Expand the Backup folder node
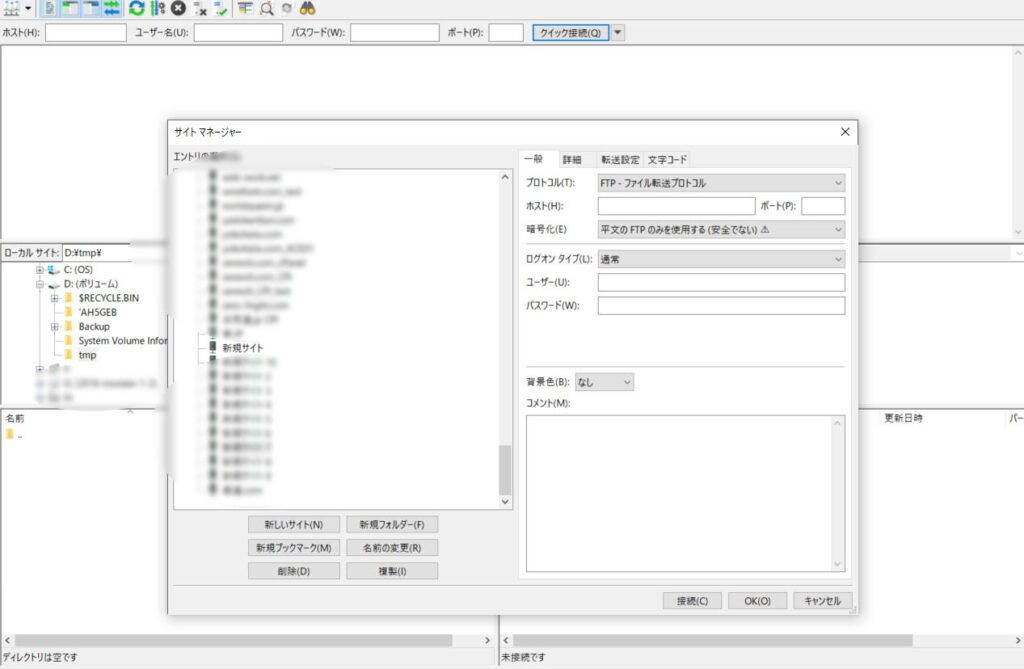1024x669 pixels. [55, 327]
